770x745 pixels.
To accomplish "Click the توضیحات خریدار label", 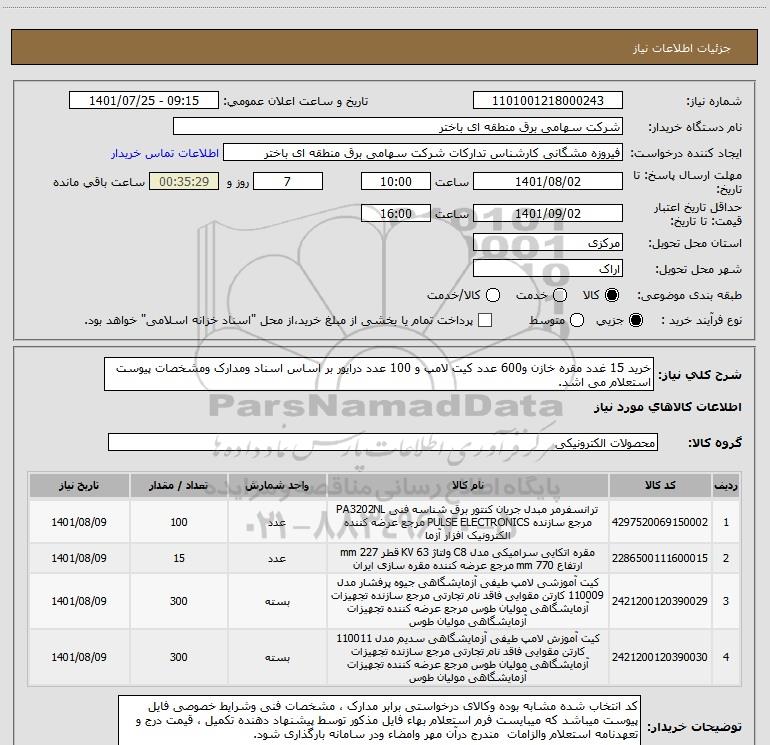I will [x=694, y=727].
